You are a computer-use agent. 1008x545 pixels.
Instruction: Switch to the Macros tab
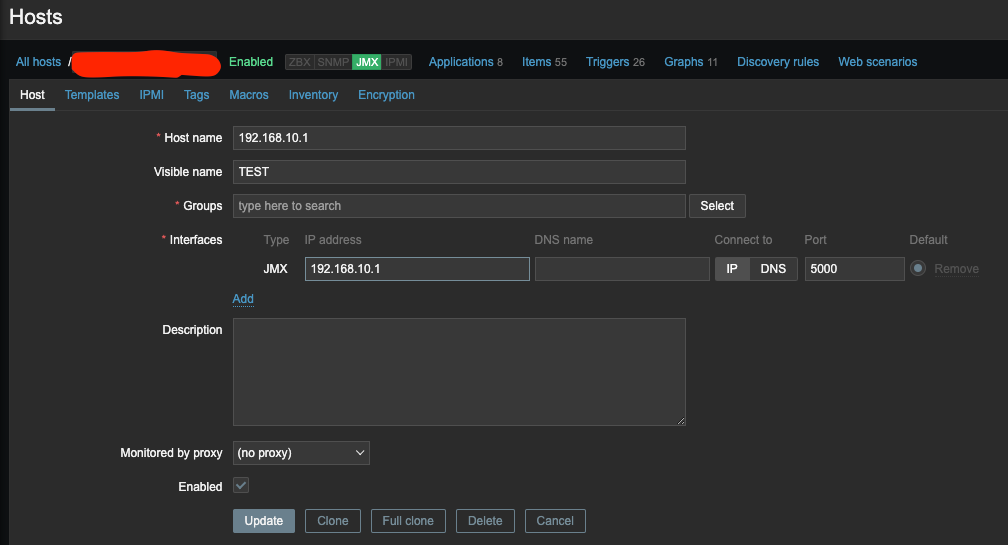249,94
